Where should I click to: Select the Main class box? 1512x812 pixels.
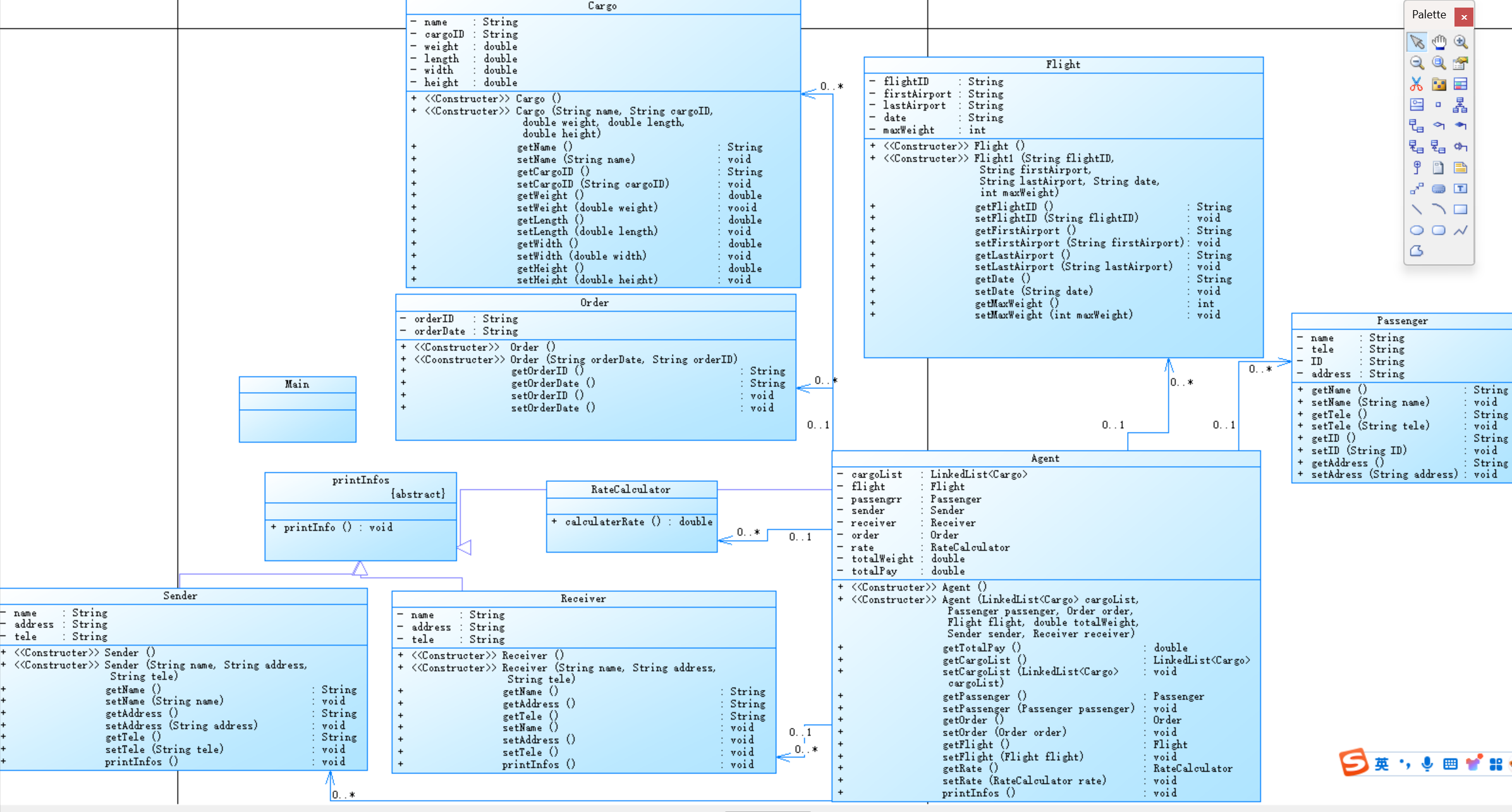[297, 409]
